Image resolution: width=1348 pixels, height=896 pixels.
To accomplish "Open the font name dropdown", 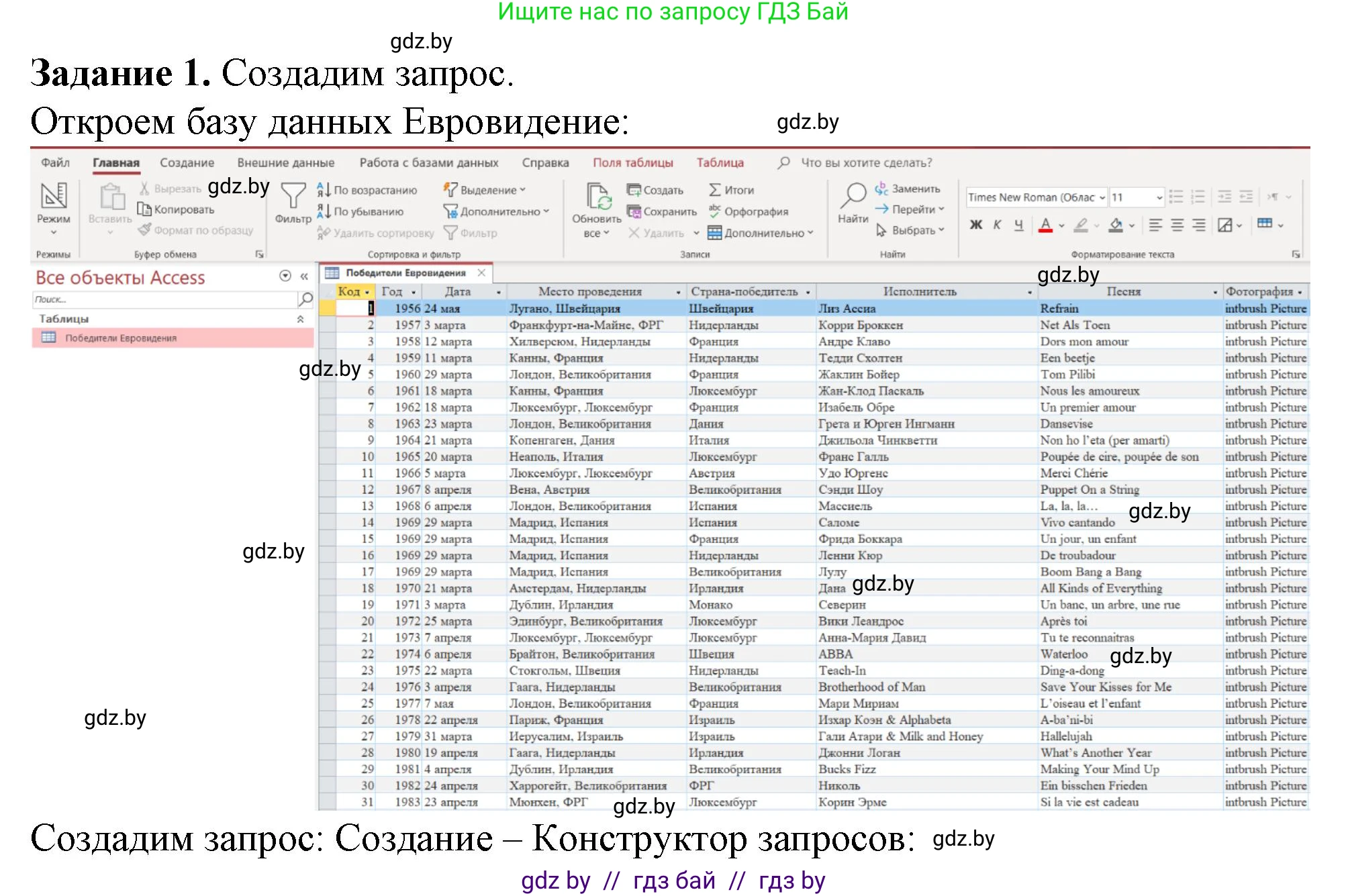I will click(x=1102, y=197).
